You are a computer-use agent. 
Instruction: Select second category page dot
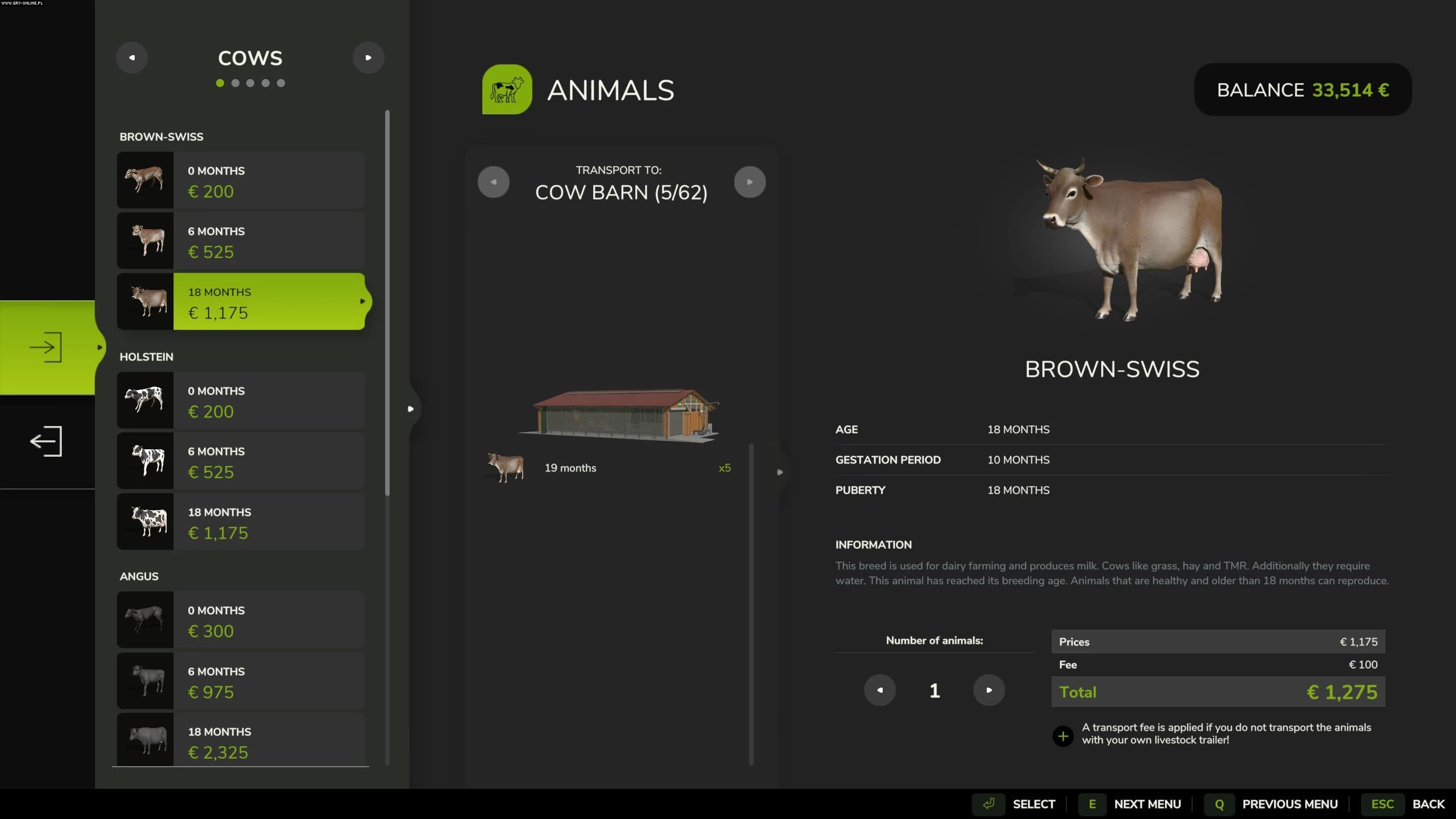235,83
